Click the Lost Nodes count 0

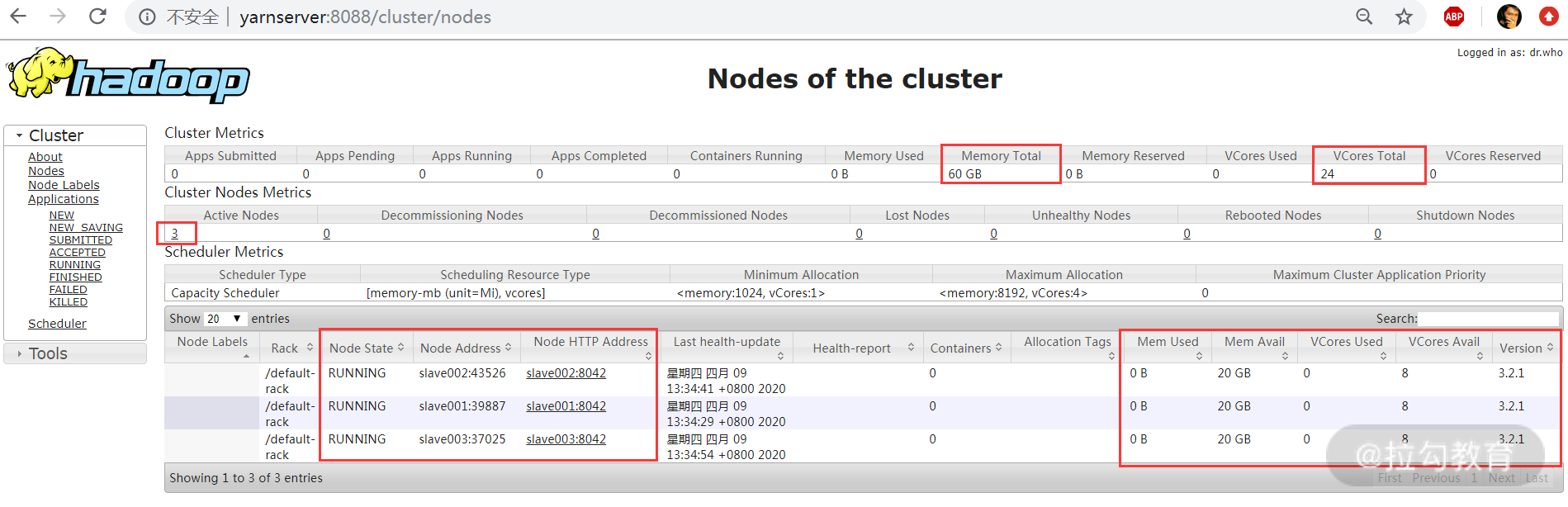860,234
